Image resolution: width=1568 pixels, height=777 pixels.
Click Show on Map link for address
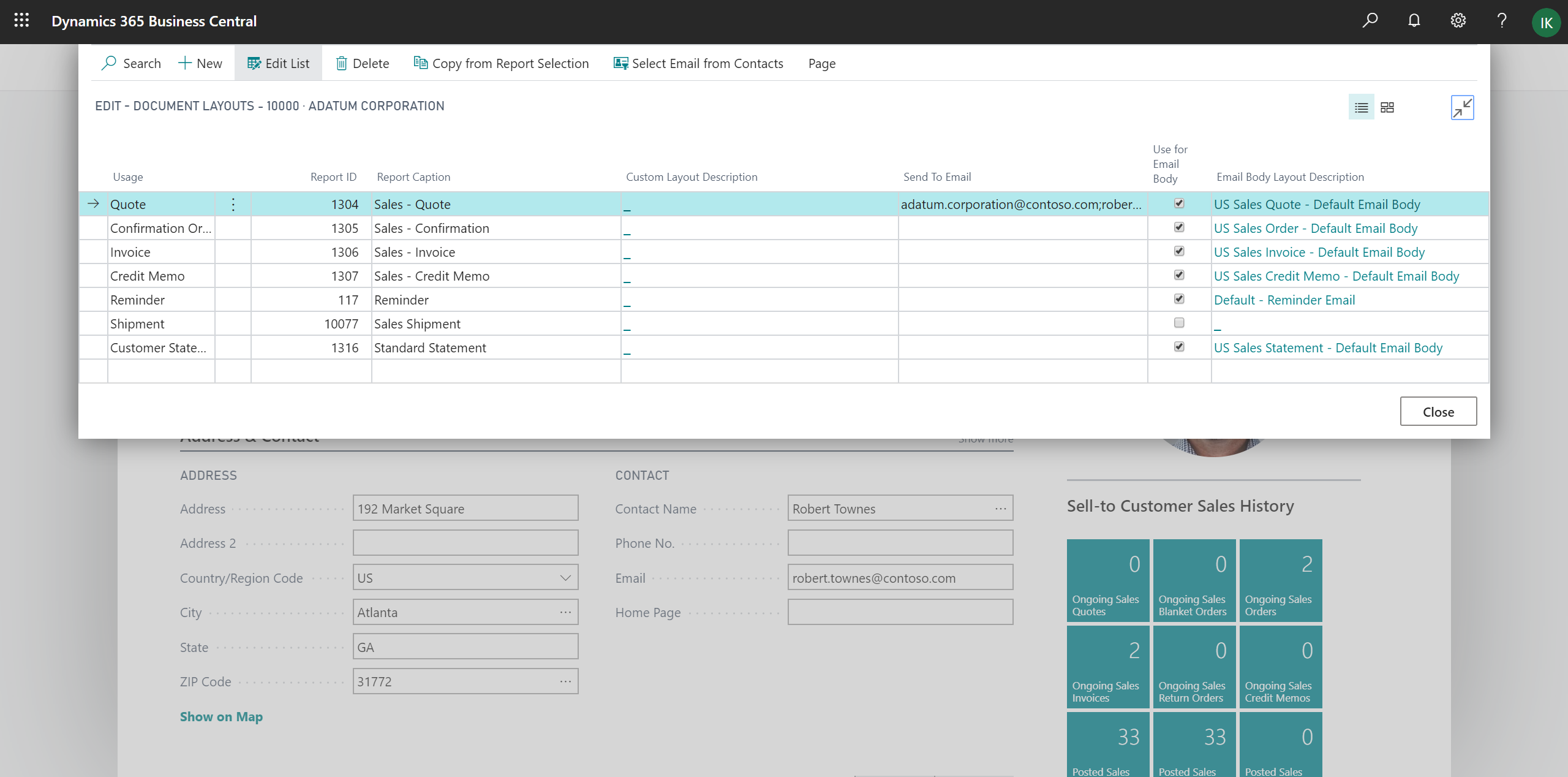221,716
